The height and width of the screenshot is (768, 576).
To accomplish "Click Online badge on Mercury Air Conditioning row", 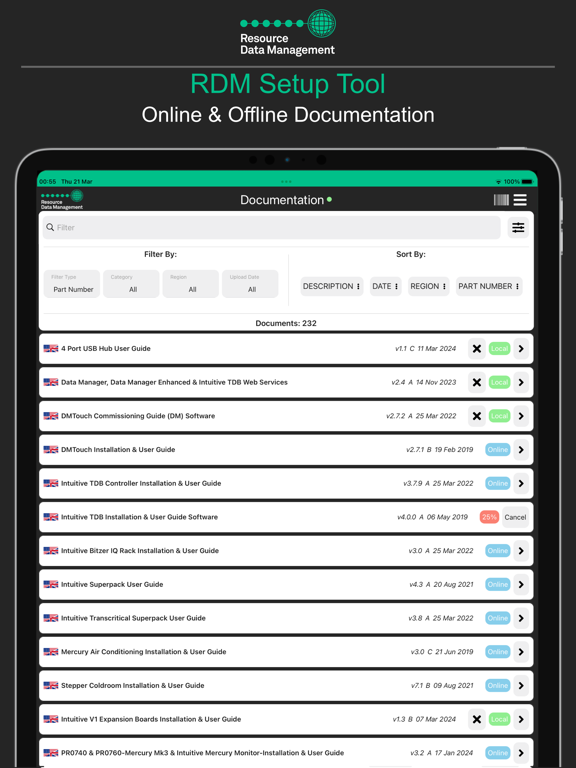I will [498, 652].
